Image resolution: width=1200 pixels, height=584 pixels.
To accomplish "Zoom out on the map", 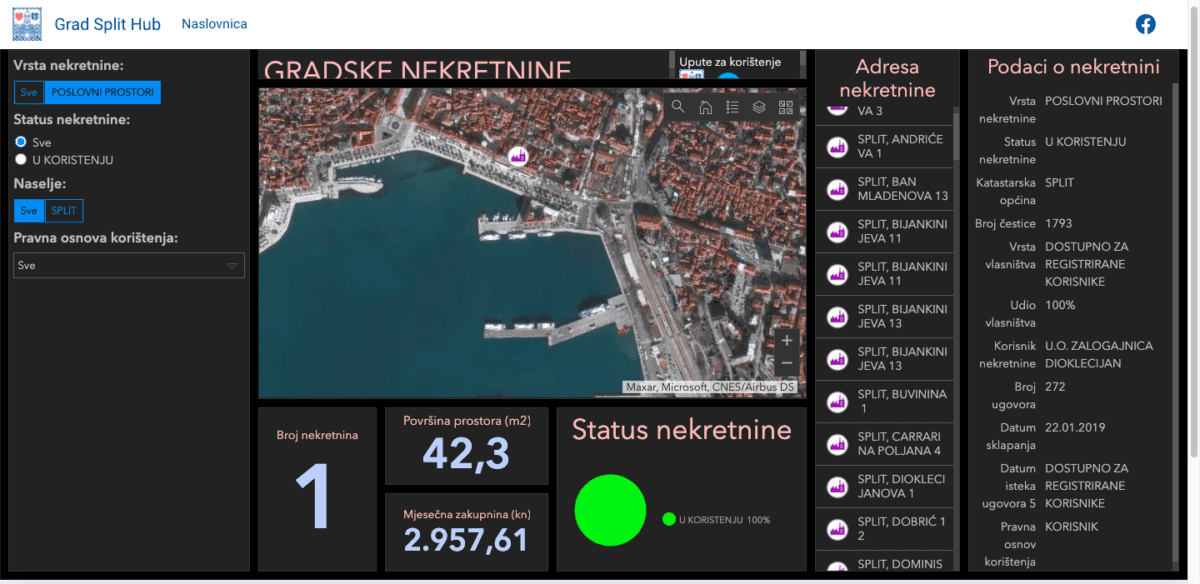I will (x=787, y=363).
